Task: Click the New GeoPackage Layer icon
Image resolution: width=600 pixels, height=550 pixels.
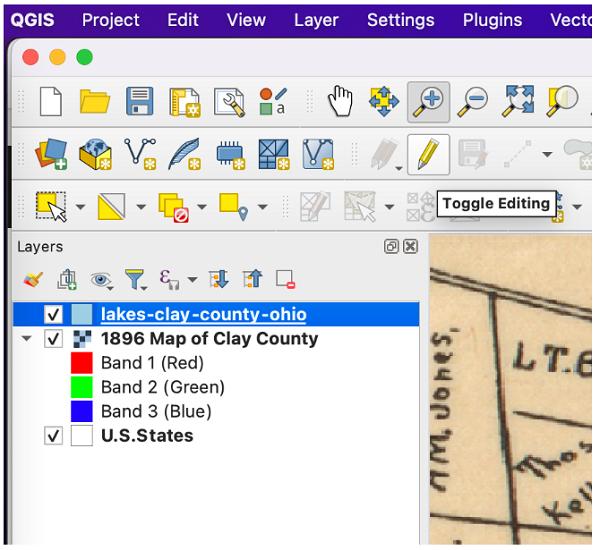Action: (x=95, y=154)
